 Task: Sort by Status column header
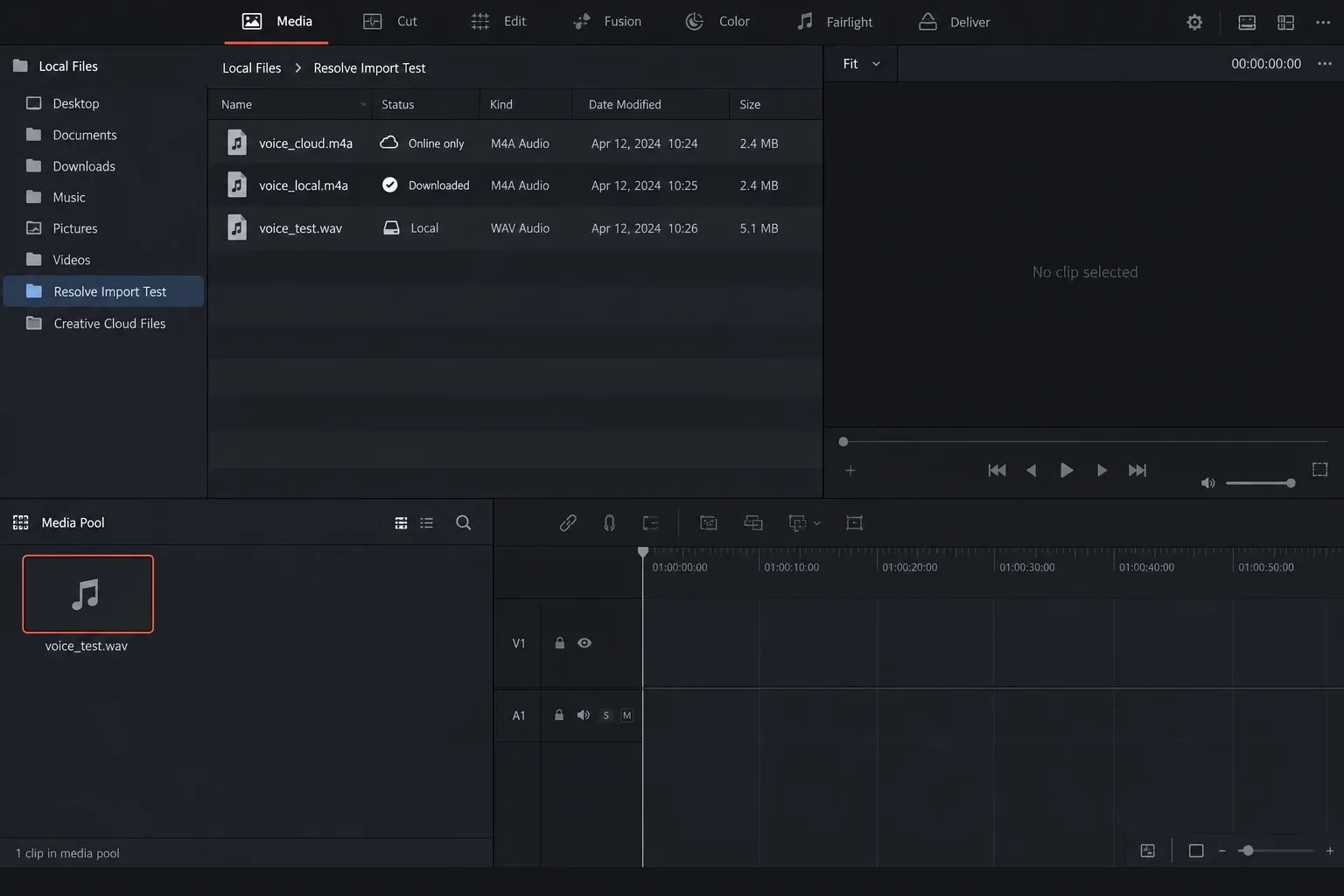coord(425,104)
